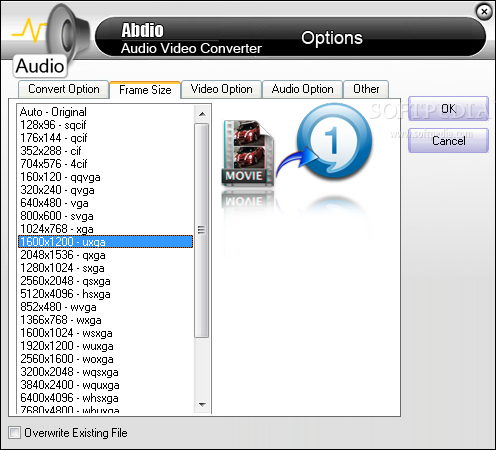Choose '6400x4096 - whsxga' frame size

105,398
